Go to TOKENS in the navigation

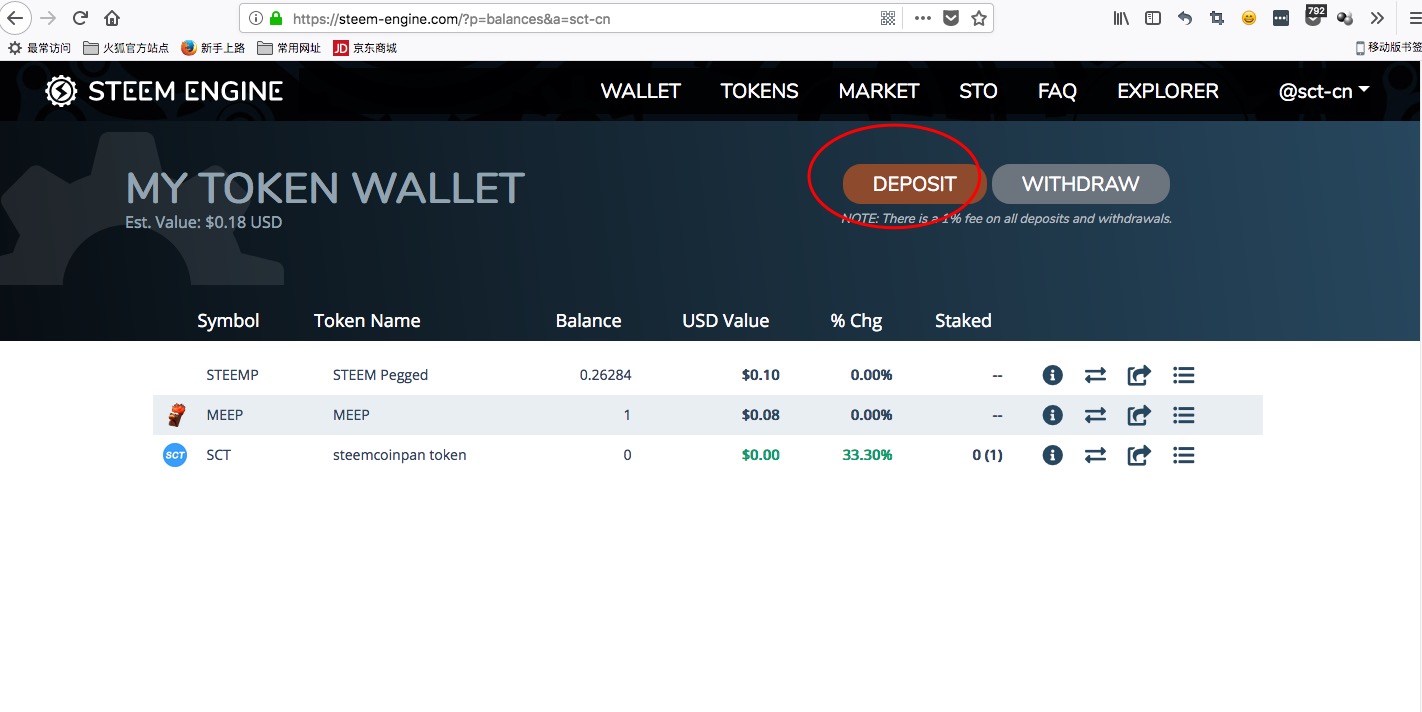tap(759, 91)
